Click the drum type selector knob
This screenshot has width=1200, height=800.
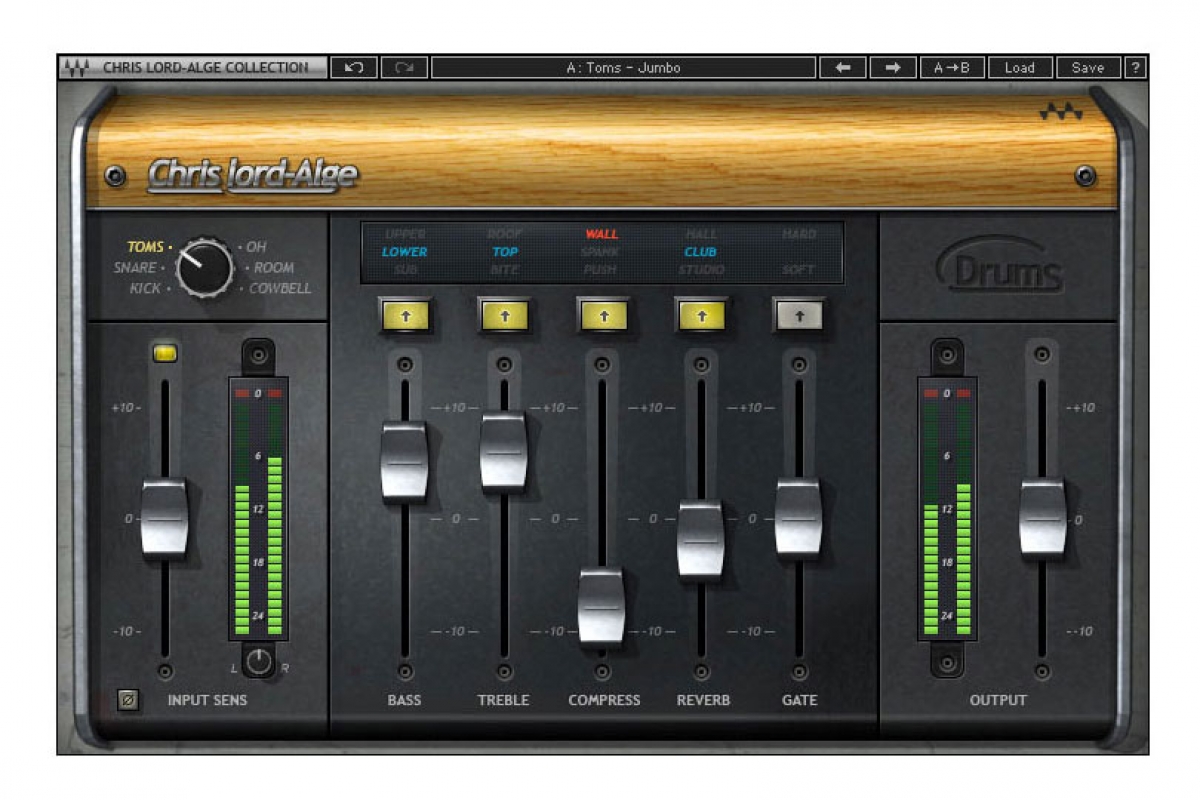(x=205, y=268)
